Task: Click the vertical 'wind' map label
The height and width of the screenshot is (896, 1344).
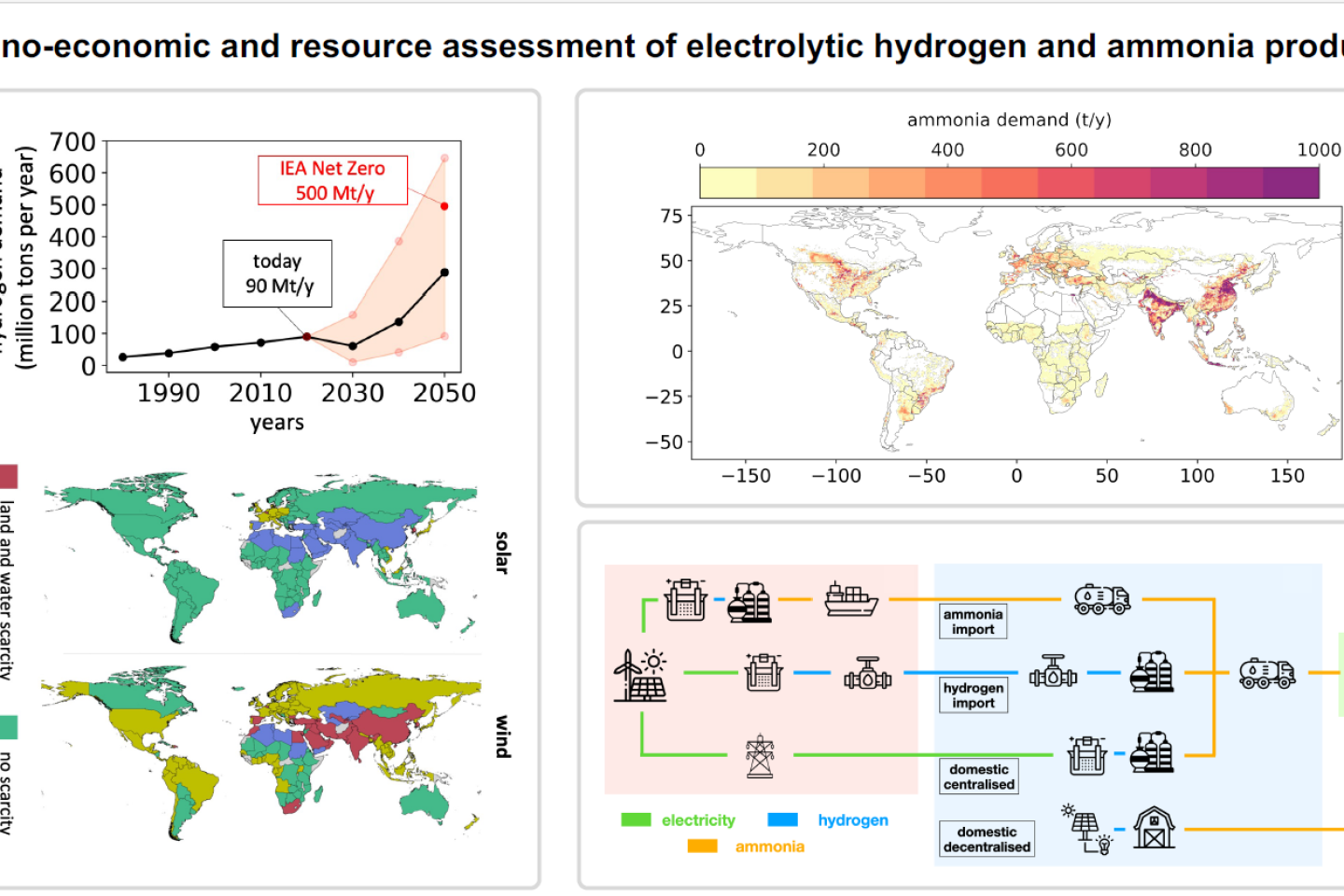Action: [x=503, y=736]
